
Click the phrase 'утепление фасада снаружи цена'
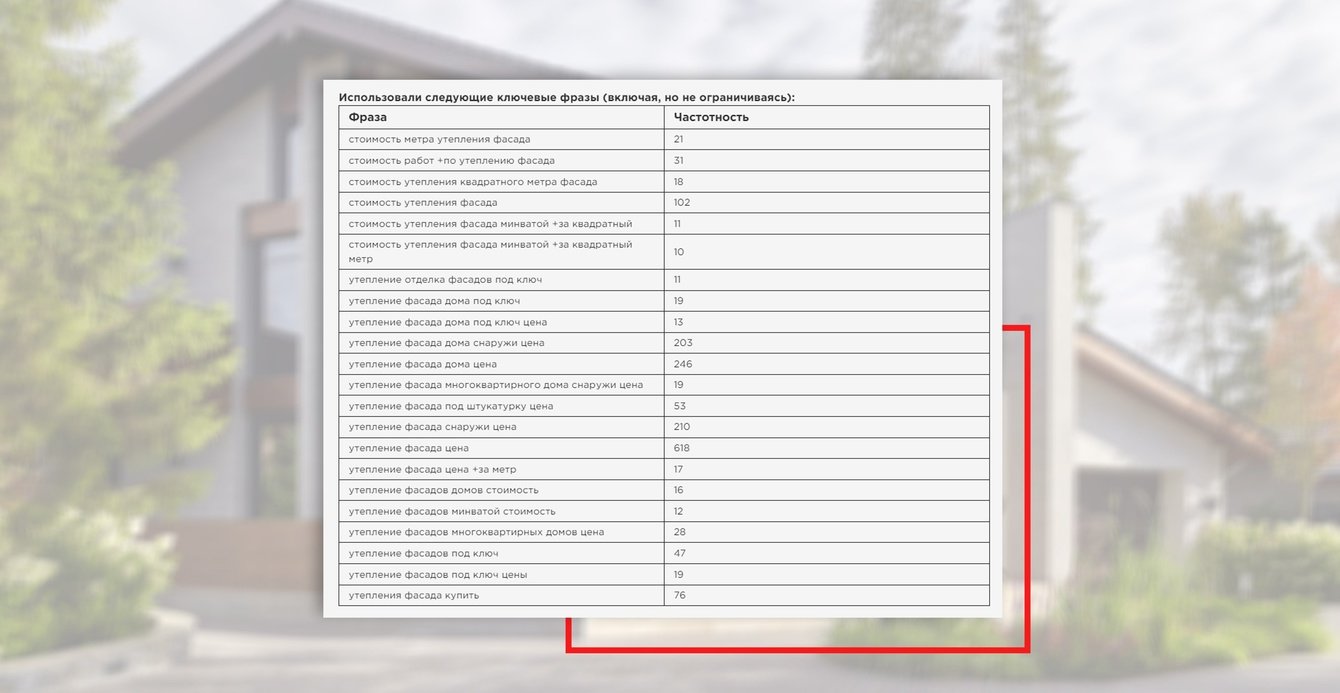point(432,427)
